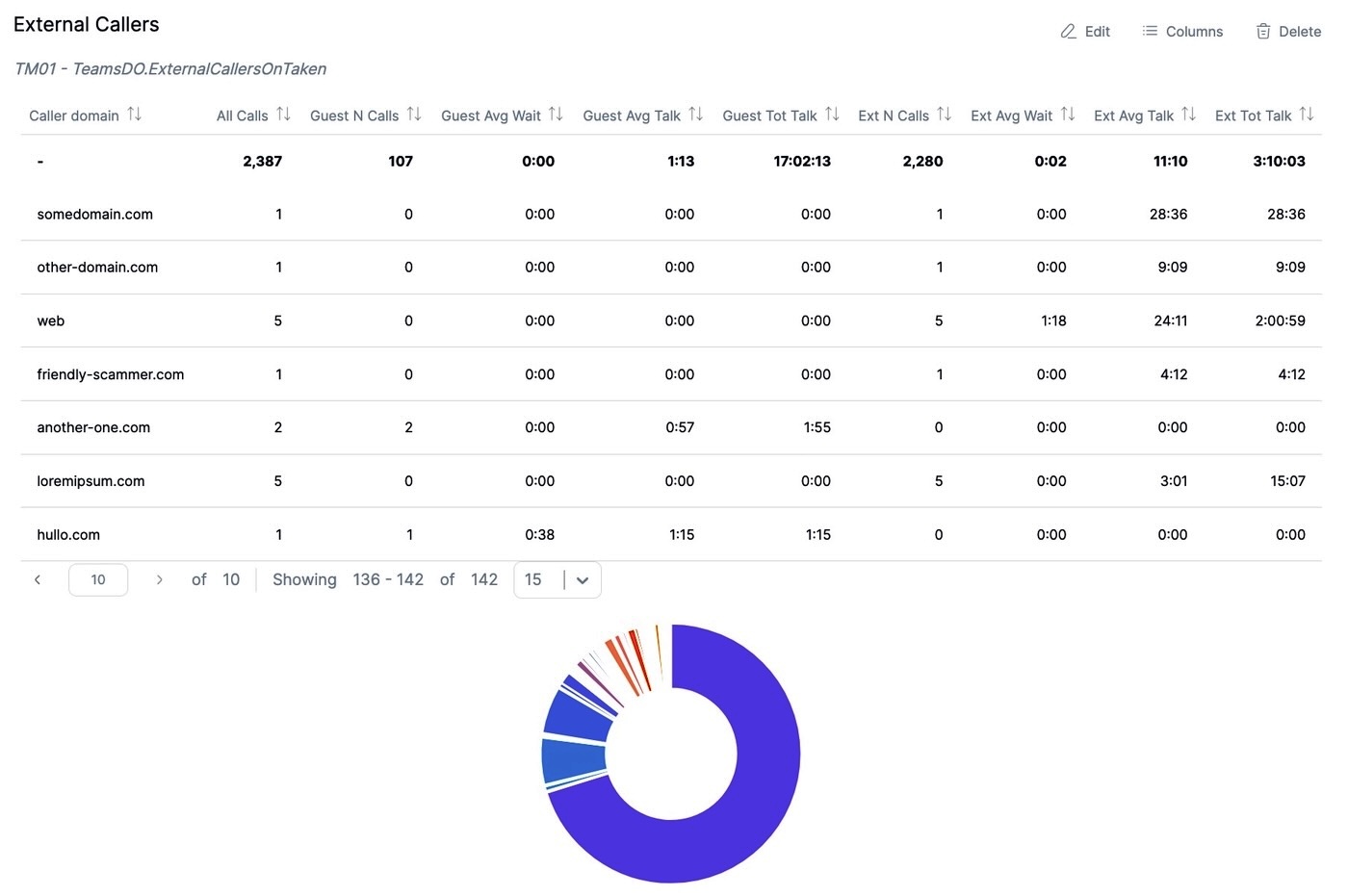Viewport: 1348px width, 896px height.
Task: Expand page size chevron arrow
Action: [583, 580]
